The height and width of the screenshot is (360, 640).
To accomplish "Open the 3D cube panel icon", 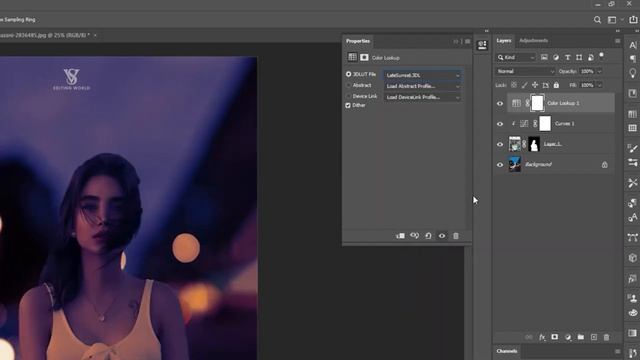I will tap(633, 258).
